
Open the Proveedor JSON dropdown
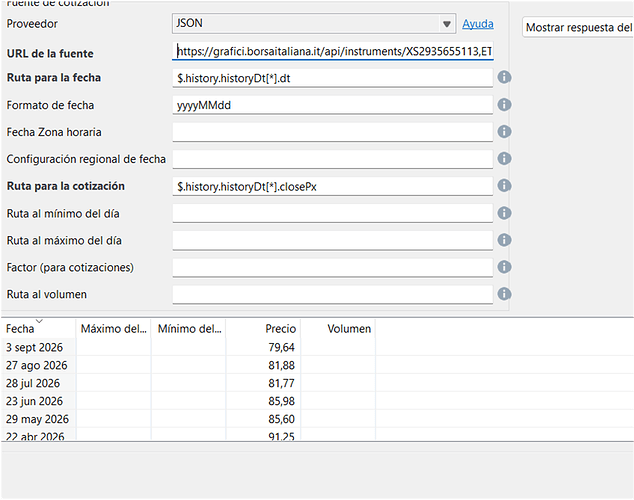pos(314,23)
